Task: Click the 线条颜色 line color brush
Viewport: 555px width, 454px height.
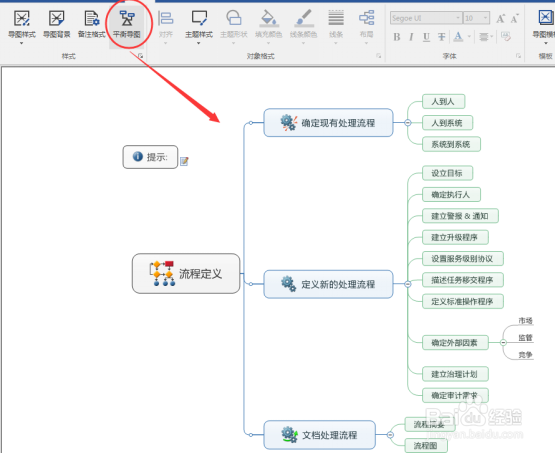Action: click(x=304, y=18)
